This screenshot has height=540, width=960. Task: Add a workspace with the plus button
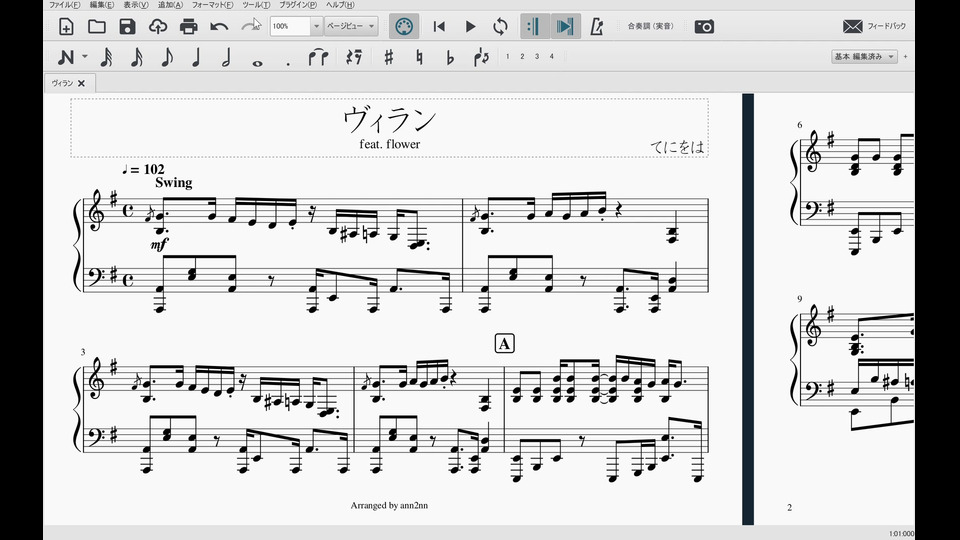pyautogui.click(x=906, y=56)
